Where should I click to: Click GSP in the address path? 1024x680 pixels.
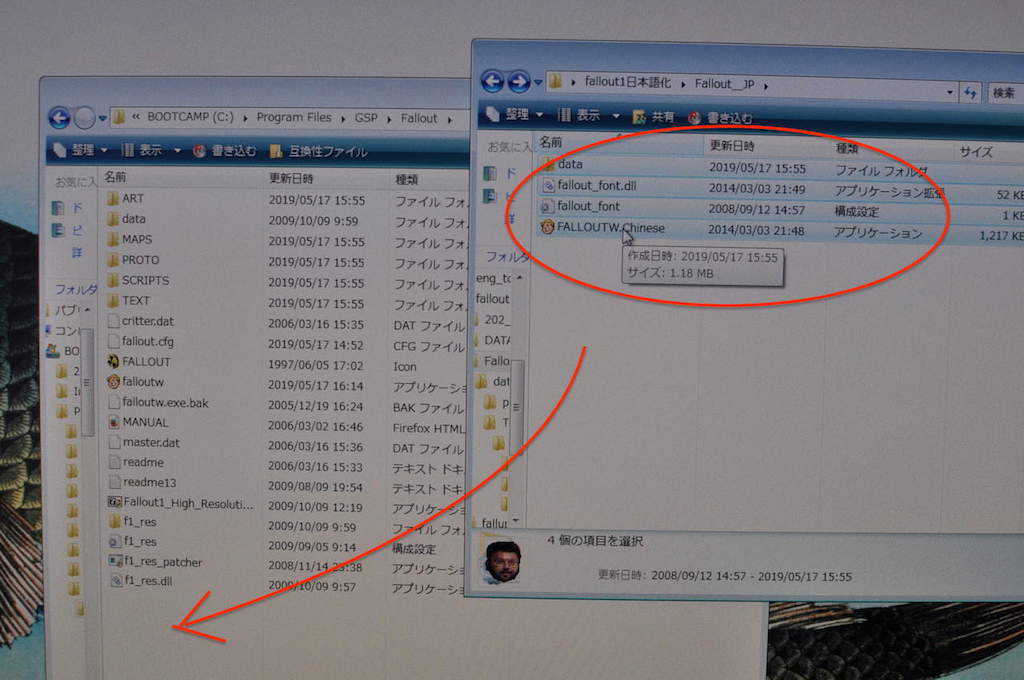(x=366, y=118)
